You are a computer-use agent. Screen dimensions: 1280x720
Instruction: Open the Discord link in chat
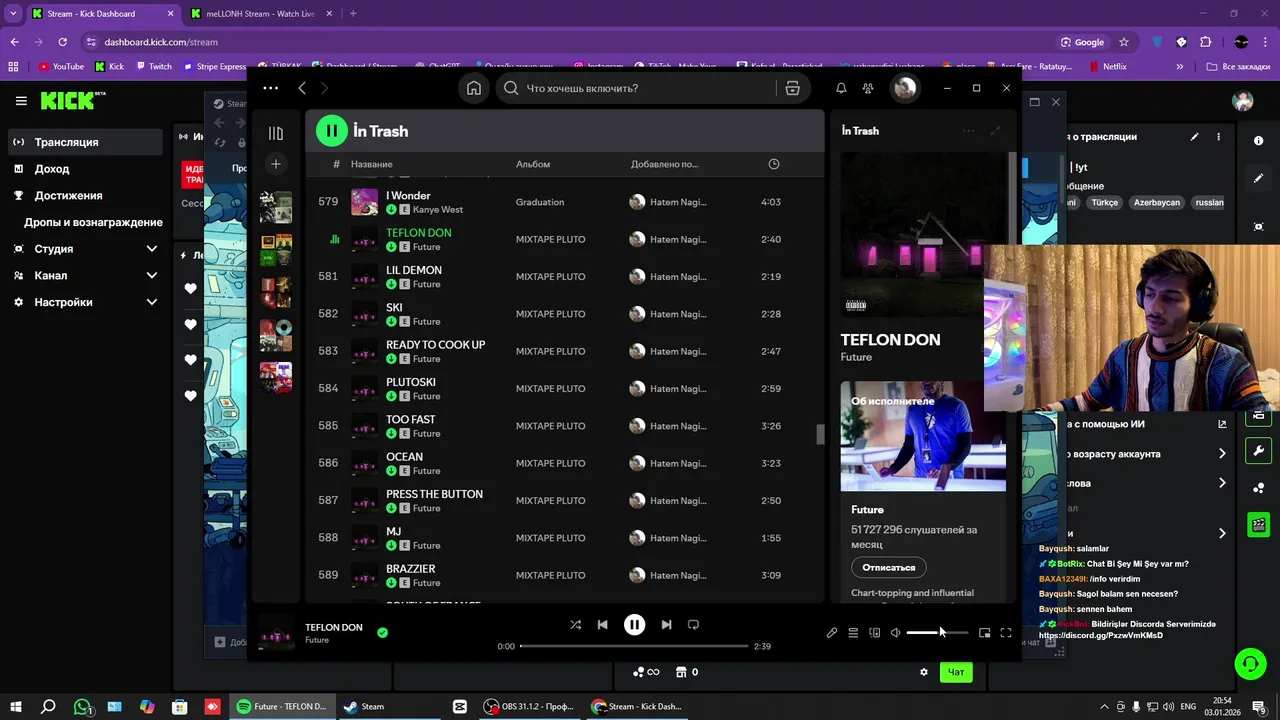(x=1100, y=635)
